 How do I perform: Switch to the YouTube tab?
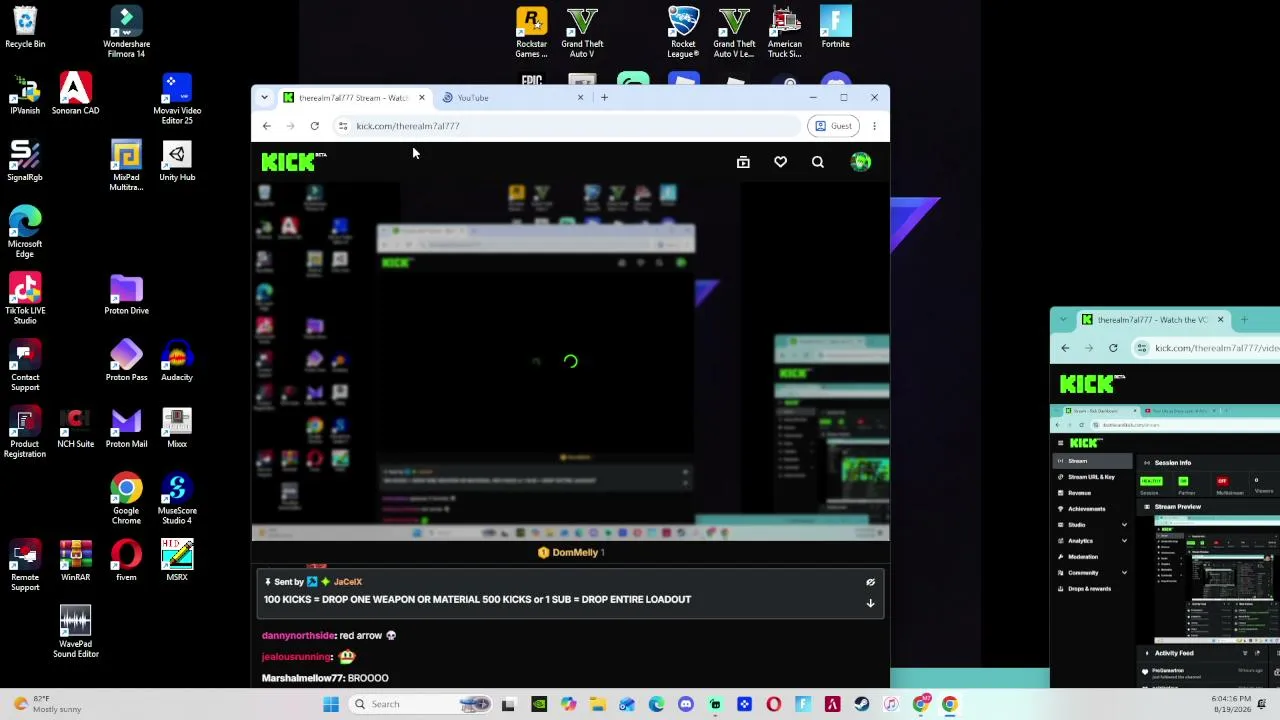[x=512, y=98]
